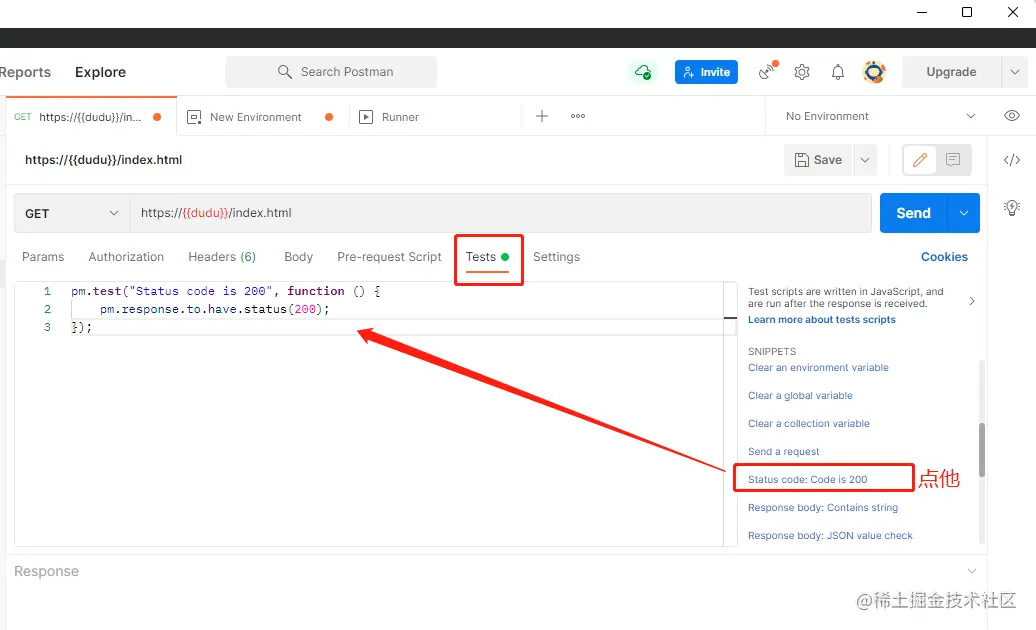Select the Tests tab
Viewport: 1036px width, 630px height.
coord(488,257)
